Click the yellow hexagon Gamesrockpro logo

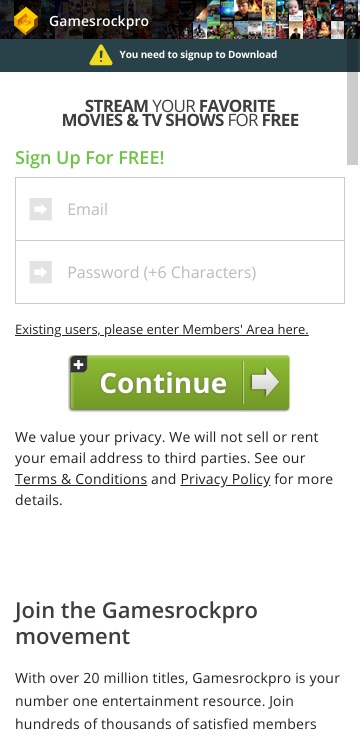coord(25,21)
